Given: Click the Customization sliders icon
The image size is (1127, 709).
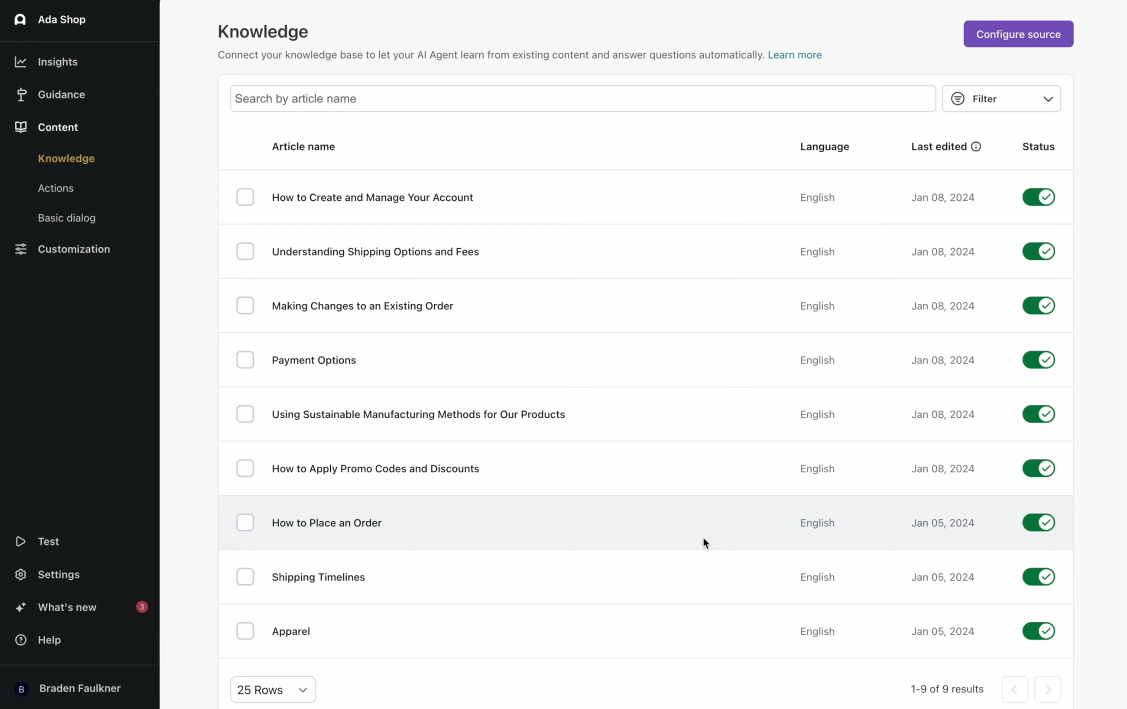Looking at the screenshot, I should (20, 249).
